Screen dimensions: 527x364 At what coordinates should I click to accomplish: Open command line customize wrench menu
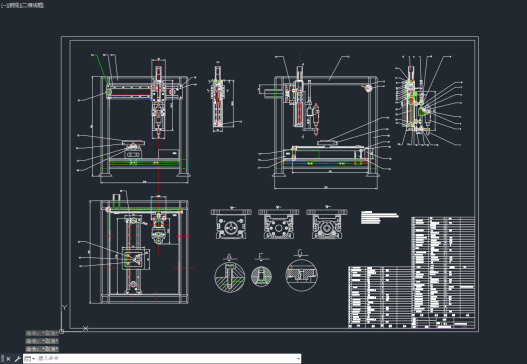pos(17,359)
